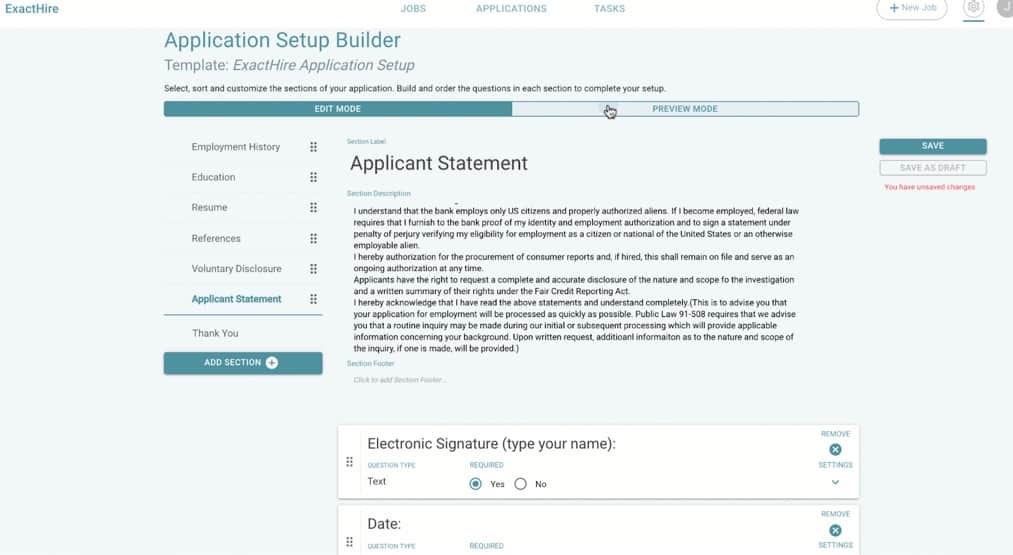
Task: Remove the Electronic Signature question
Action: coord(835,450)
